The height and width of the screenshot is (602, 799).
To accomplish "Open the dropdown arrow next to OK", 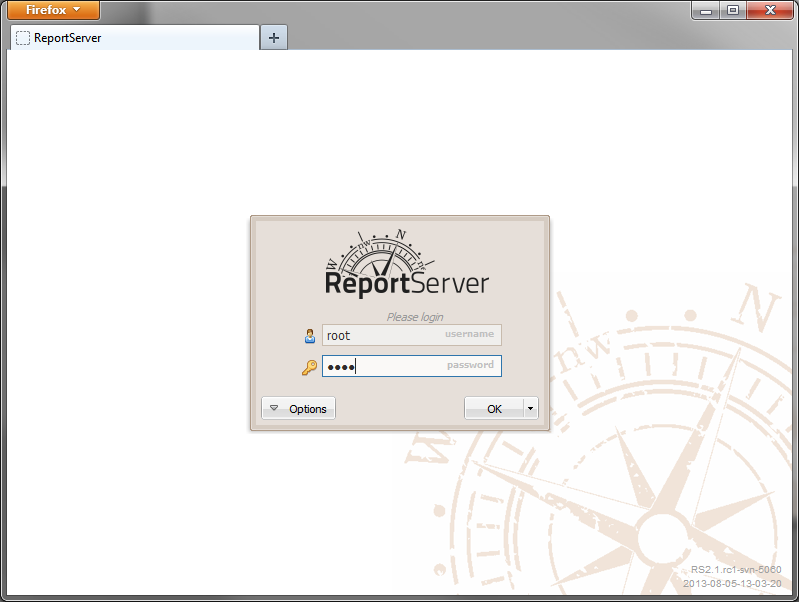I will (x=531, y=408).
